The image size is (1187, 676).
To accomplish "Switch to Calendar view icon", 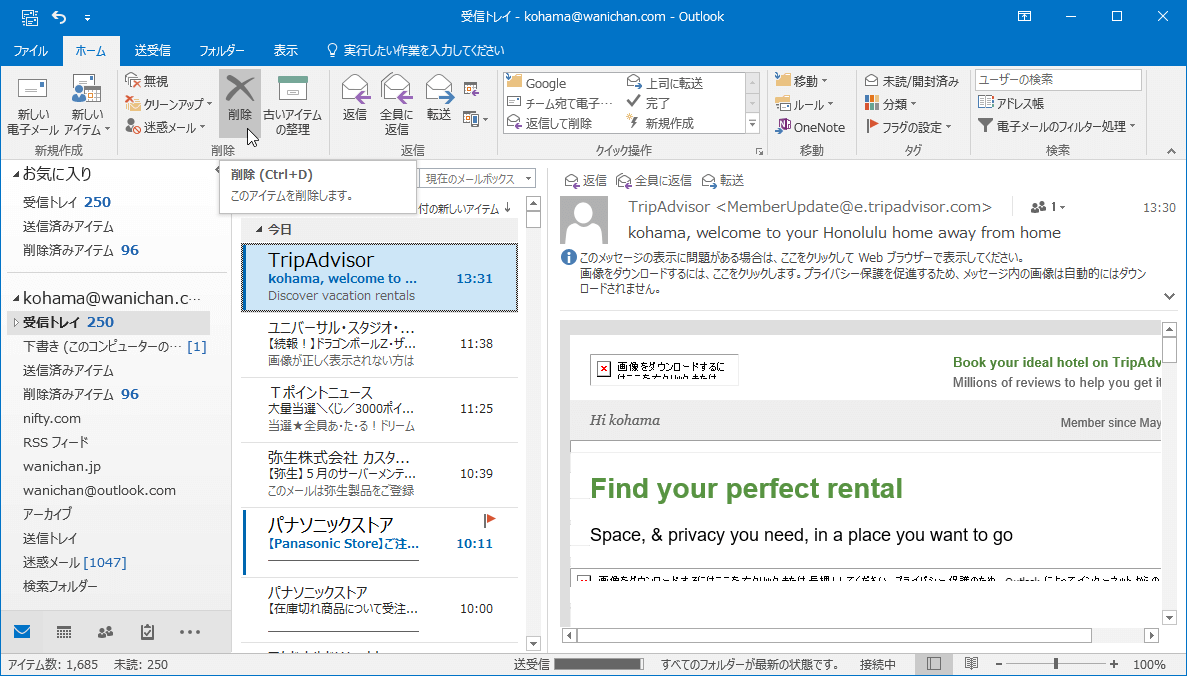I will tap(64, 631).
